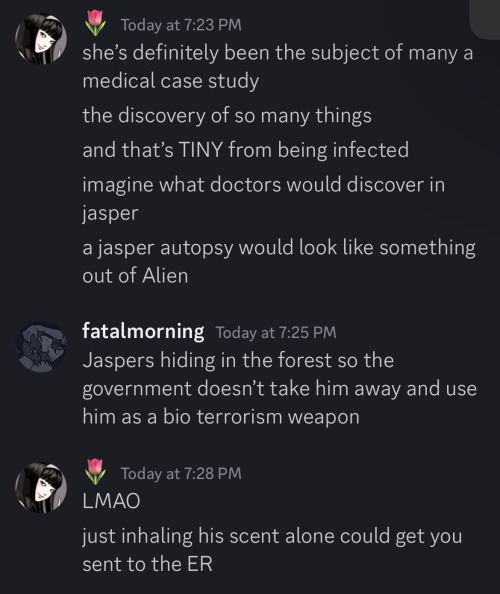Open fatalmorning's profile avatar
The width and height of the screenshot is (500, 594).
[x=41, y=347]
